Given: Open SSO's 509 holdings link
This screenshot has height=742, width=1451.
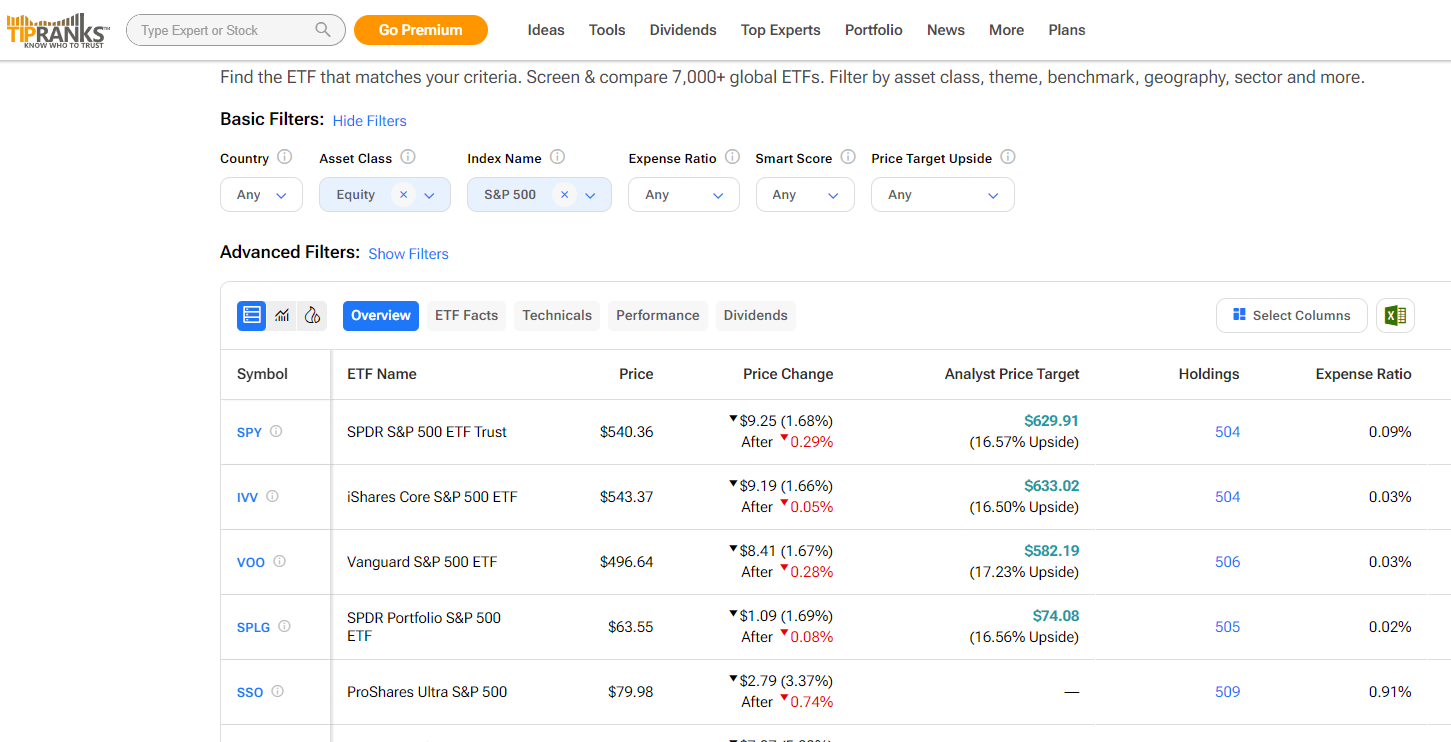Looking at the screenshot, I should pyautogui.click(x=1227, y=692).
